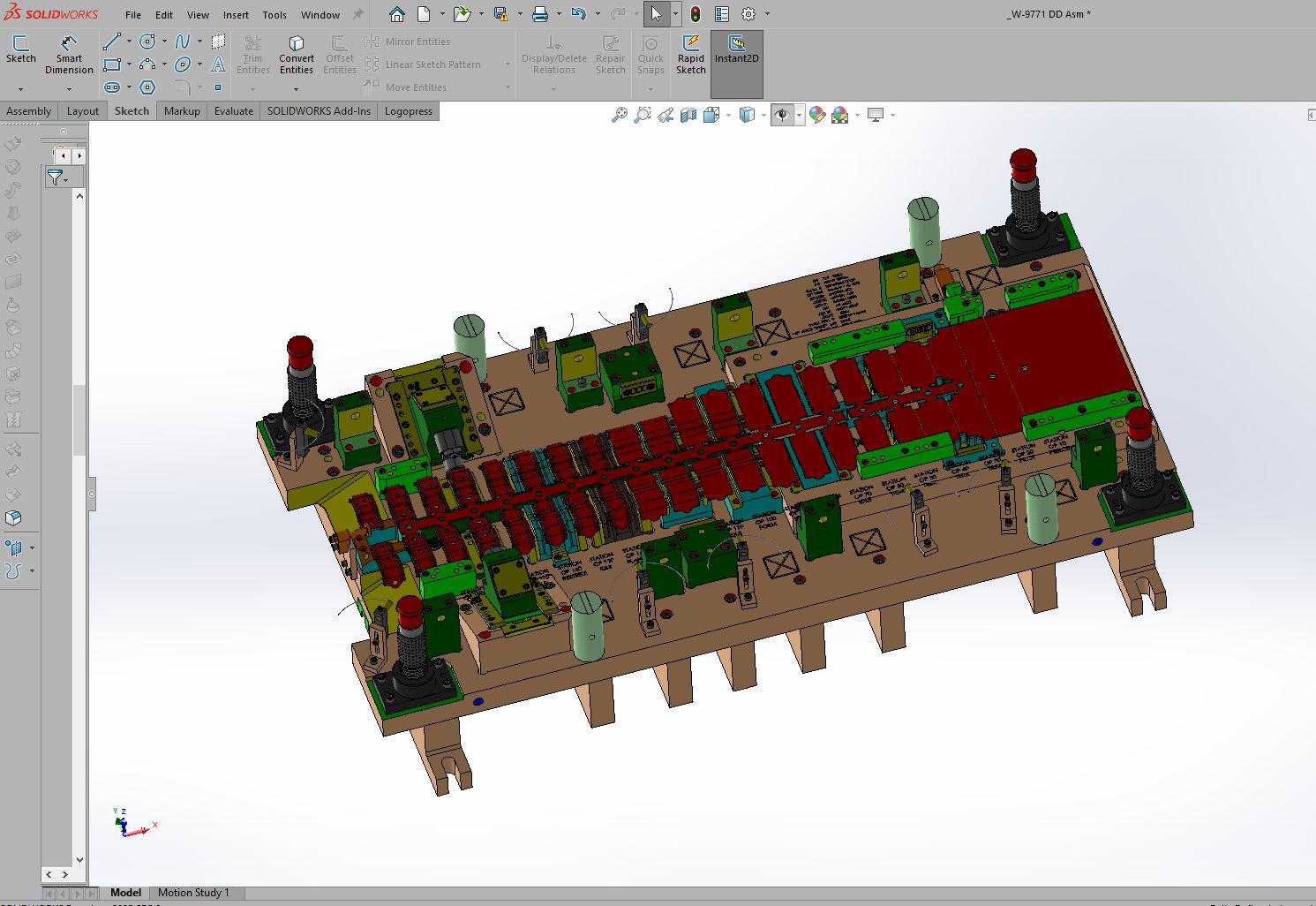Select the Model tab
The image size is (1316, 906).
[125, 893]
